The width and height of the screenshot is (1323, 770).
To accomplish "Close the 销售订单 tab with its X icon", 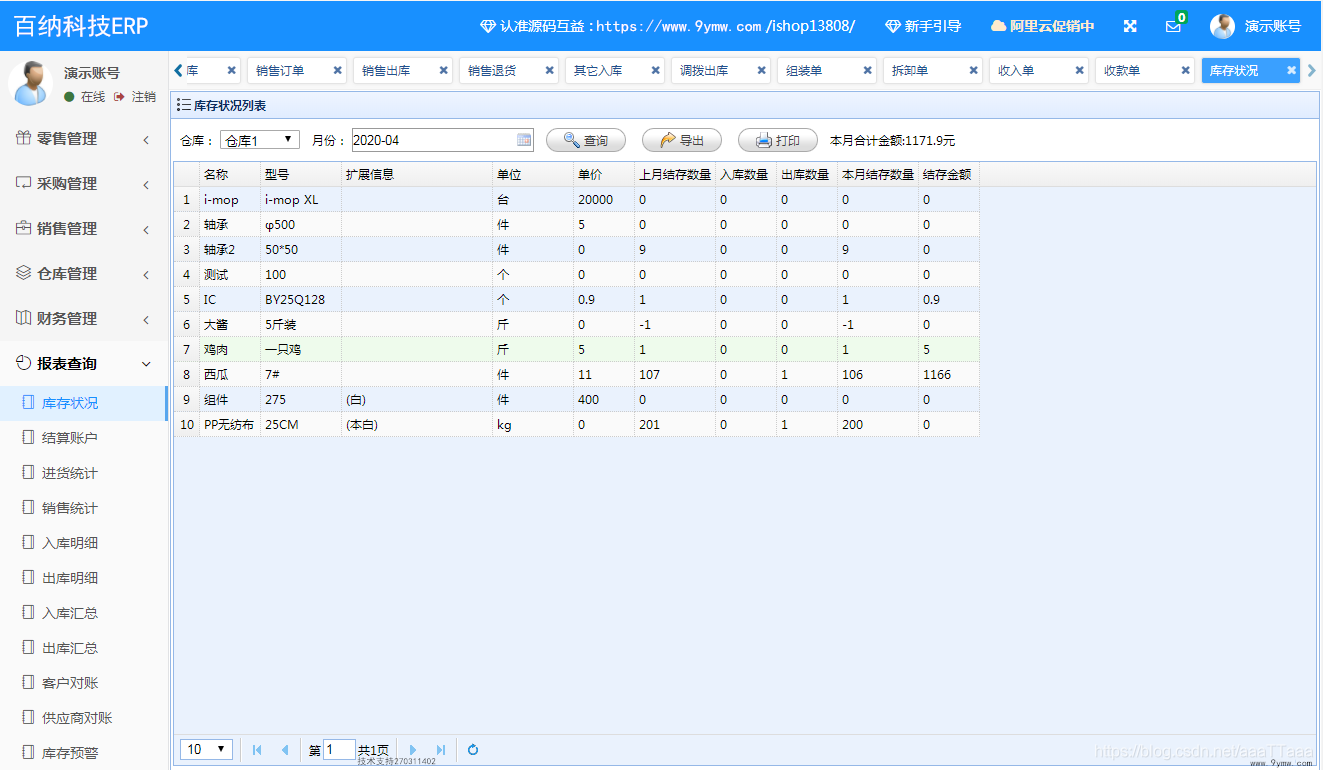I will point(338,70).
